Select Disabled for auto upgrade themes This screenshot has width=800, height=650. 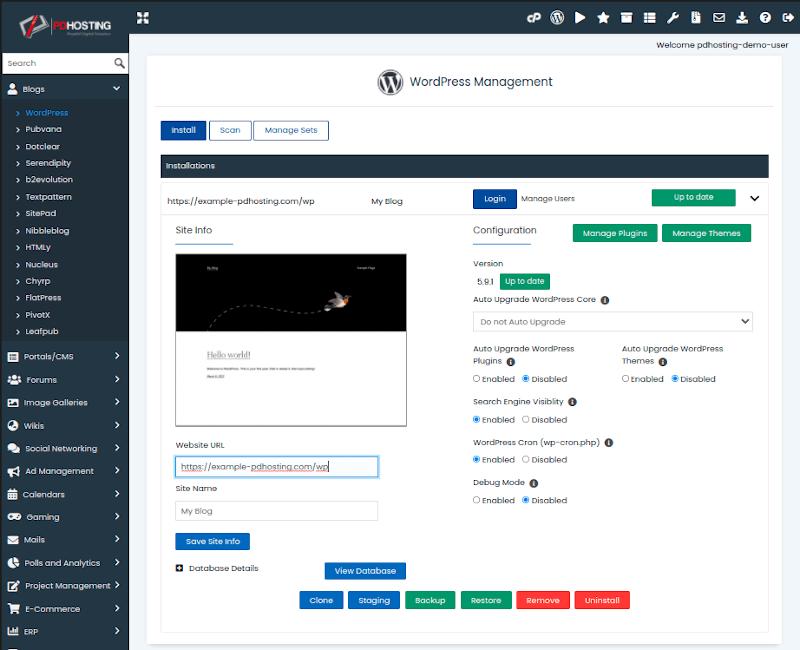click(x=674, y=379)
